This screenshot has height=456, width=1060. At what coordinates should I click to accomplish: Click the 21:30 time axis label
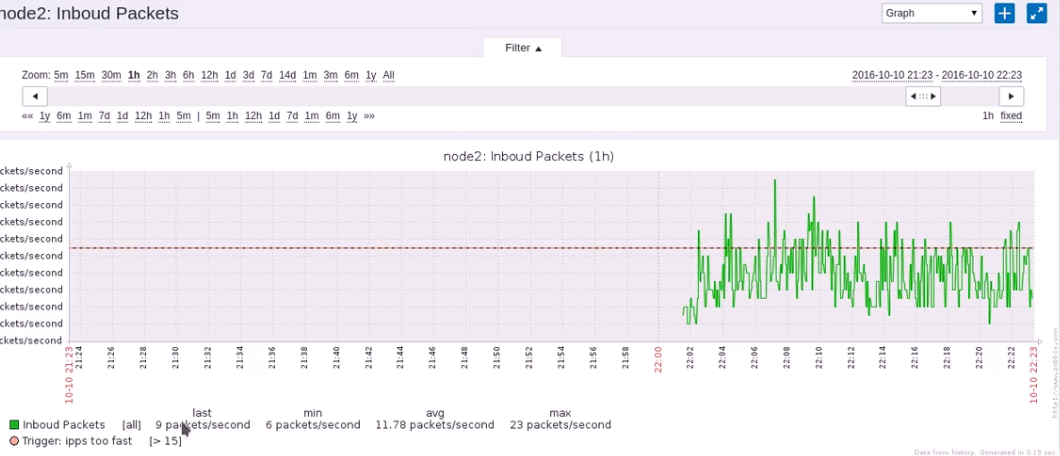click(x=175, y=358)
